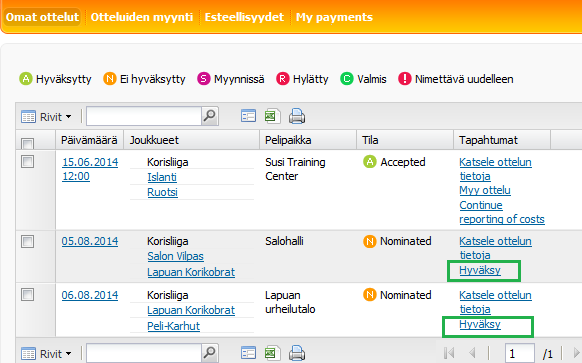
Task: Open the 15.06.2014 12:00 date link
Action: coord(90,169)
